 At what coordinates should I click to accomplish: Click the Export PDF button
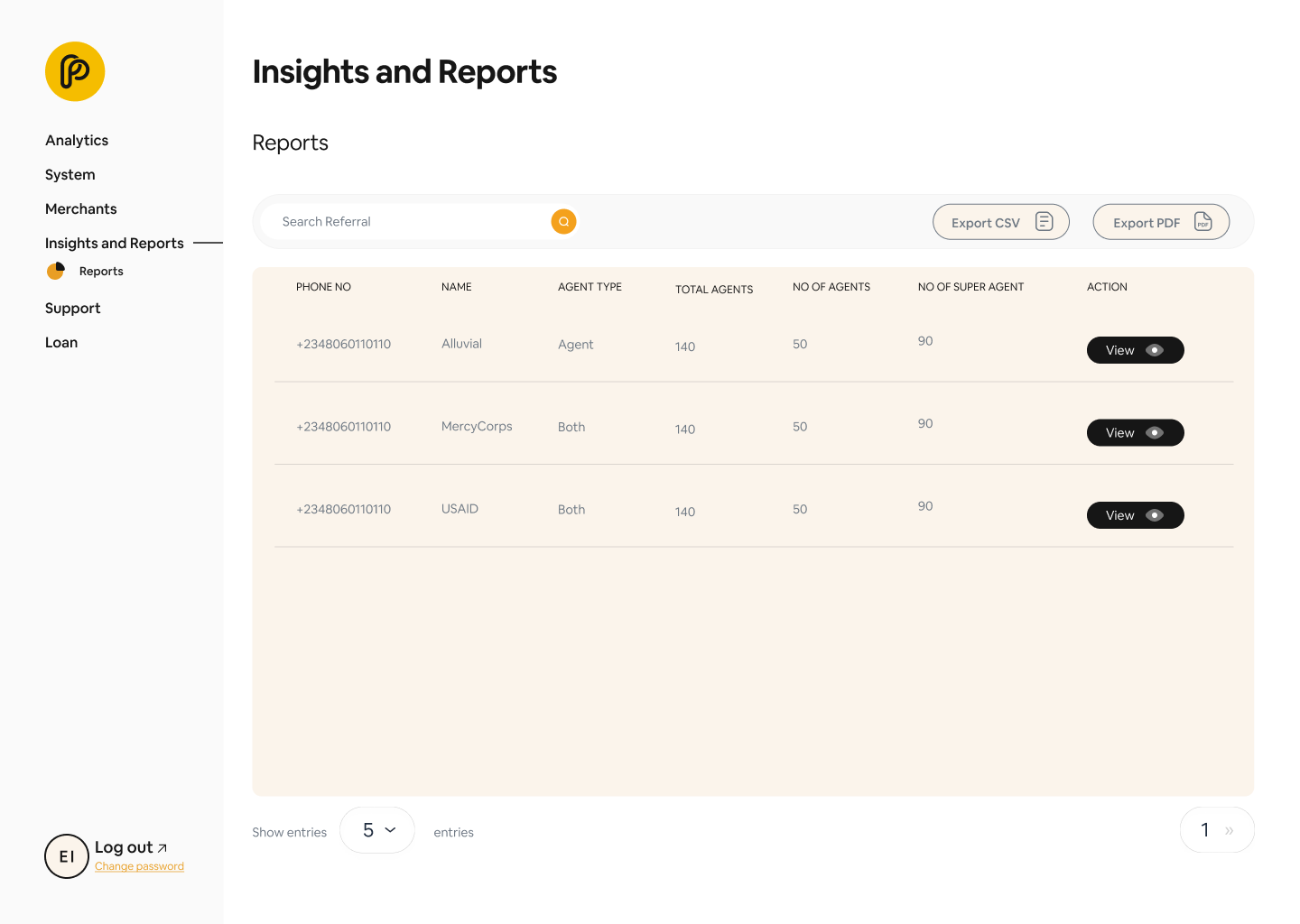point(1161,222)
